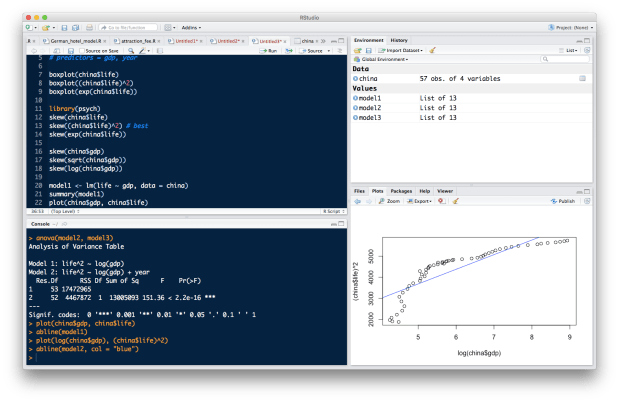Viewport: 619px width, 402px height.
Task: Refresh the current plot icon
Action: 587,201
